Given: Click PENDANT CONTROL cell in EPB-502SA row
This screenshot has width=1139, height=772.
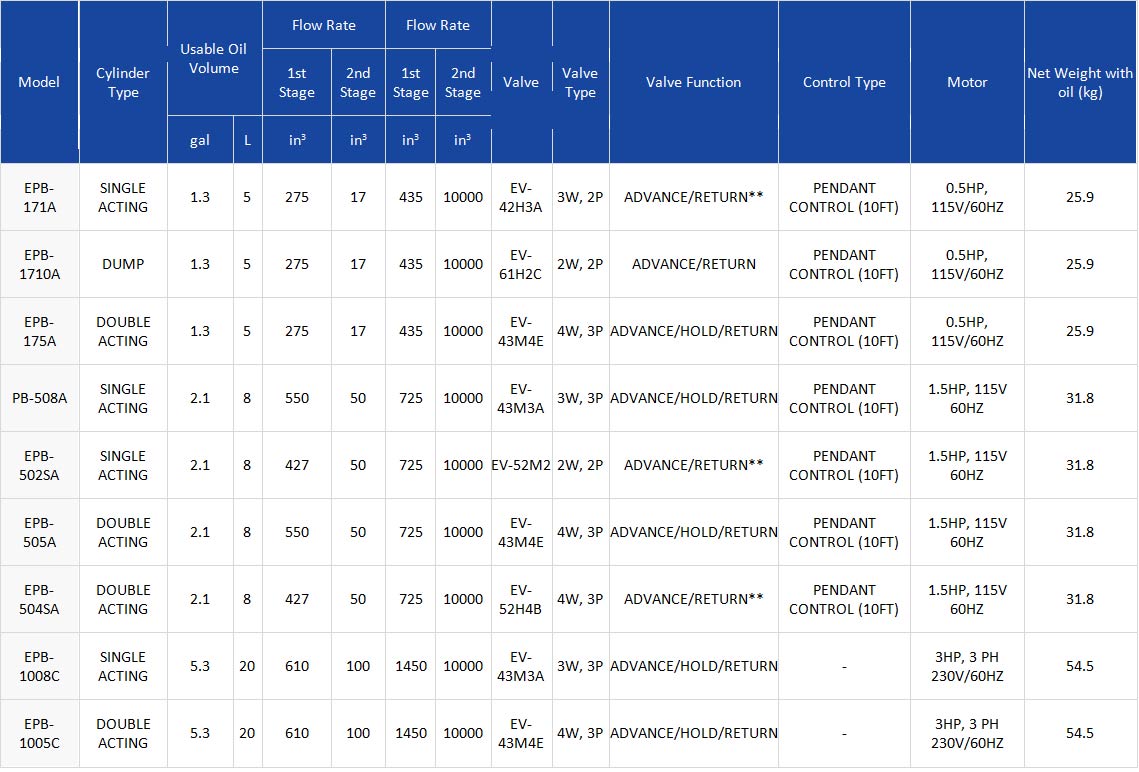Looking at the screenshot, I should click(x=844, y=466).
